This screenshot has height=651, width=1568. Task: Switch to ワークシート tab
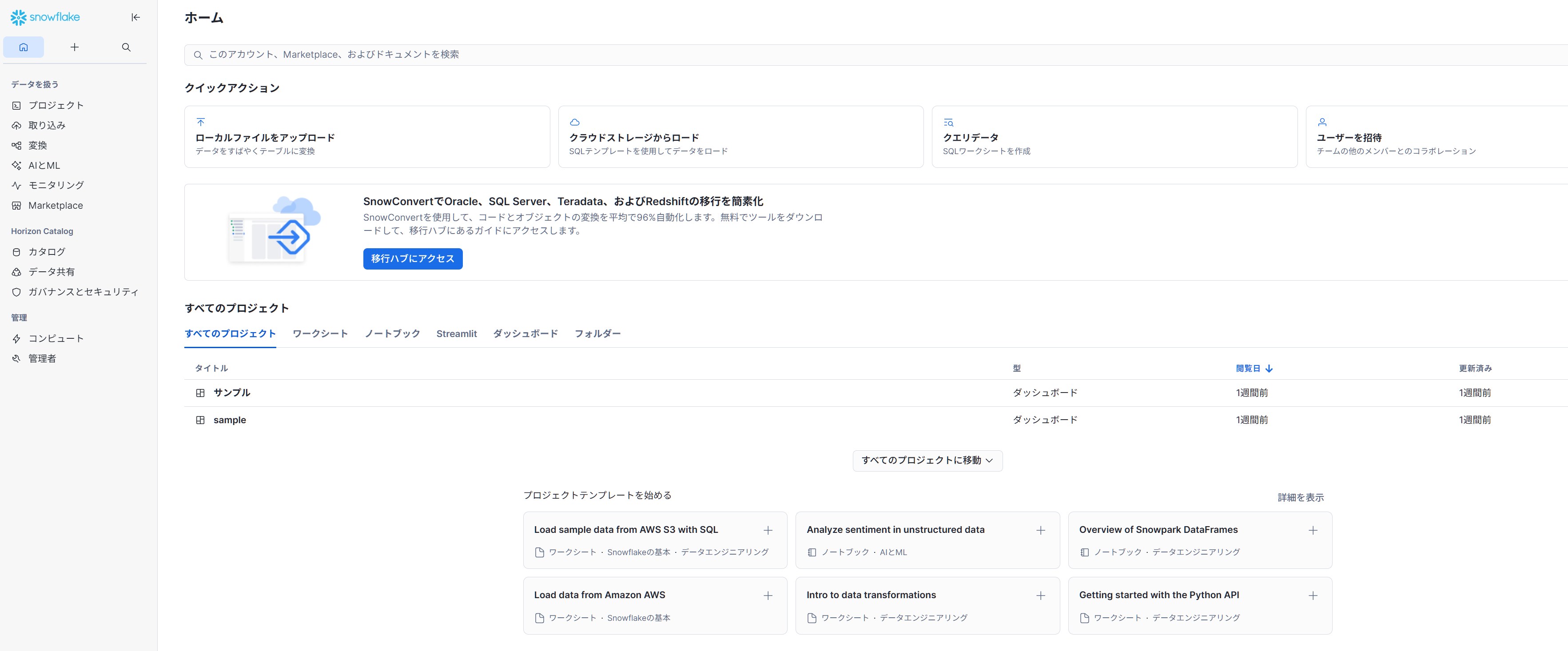[x=320, y=333]
